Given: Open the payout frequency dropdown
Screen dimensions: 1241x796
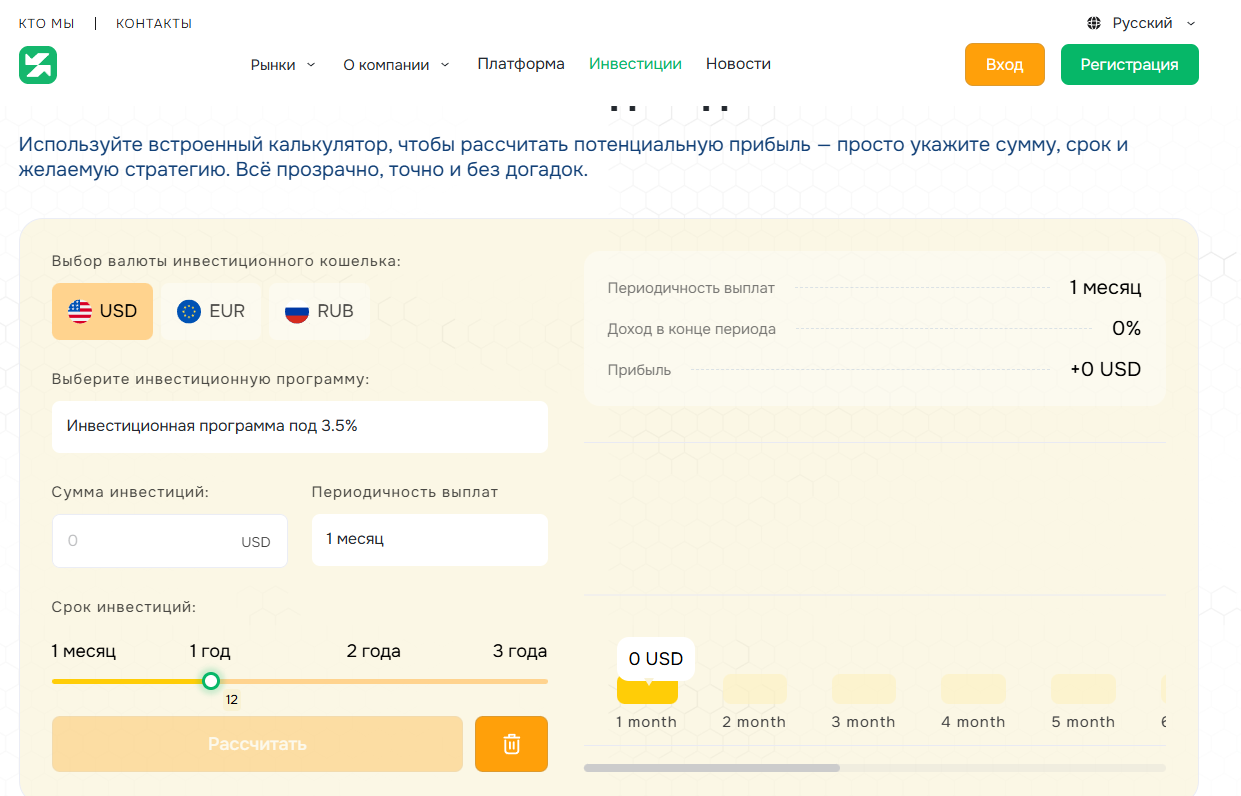Looking at the screenshot, I should pos(429,539).
